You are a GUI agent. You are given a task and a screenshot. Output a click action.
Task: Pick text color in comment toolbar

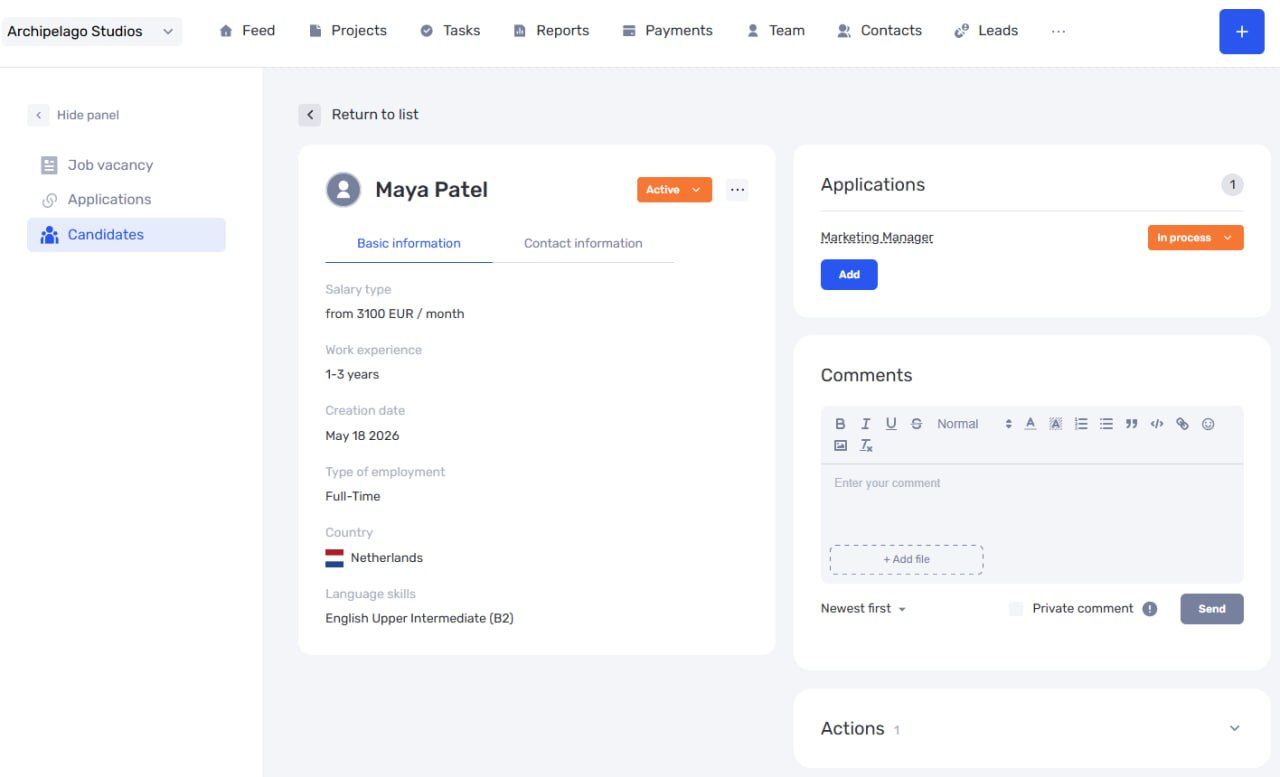[x=1030, y=424]
